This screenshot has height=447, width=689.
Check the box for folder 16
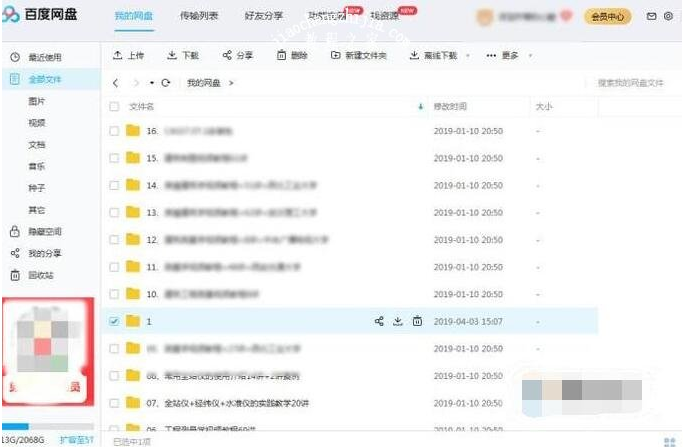click(x=114, y=131)
